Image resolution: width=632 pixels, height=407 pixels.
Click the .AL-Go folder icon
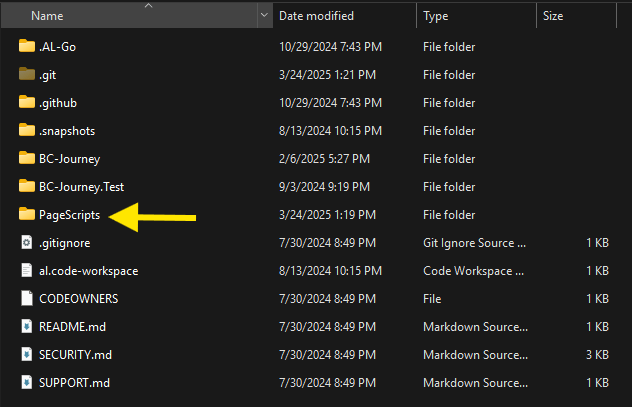[27, 46]
